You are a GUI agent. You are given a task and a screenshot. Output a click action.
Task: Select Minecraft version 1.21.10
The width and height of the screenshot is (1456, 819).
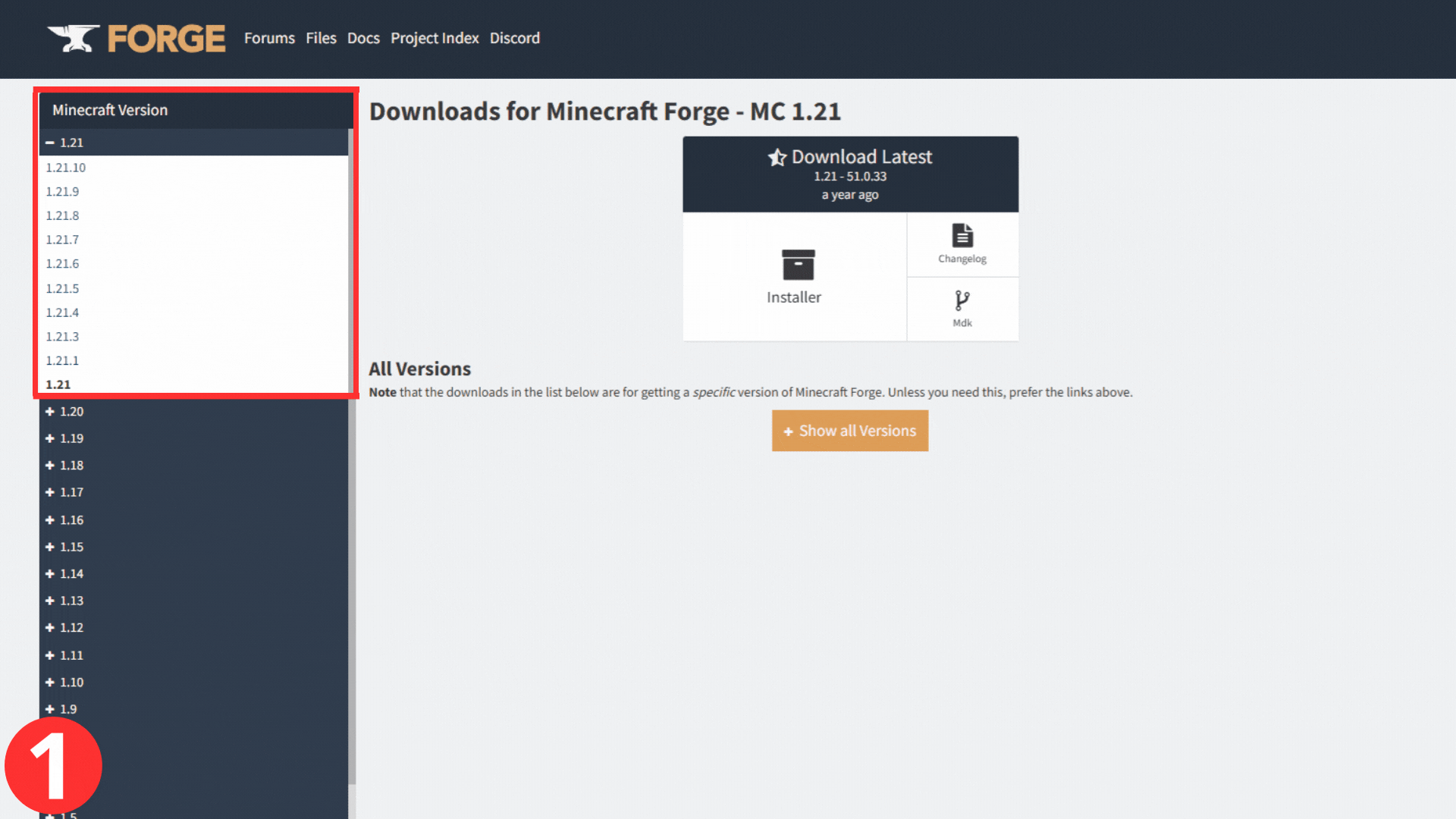(x=66, y=168)
